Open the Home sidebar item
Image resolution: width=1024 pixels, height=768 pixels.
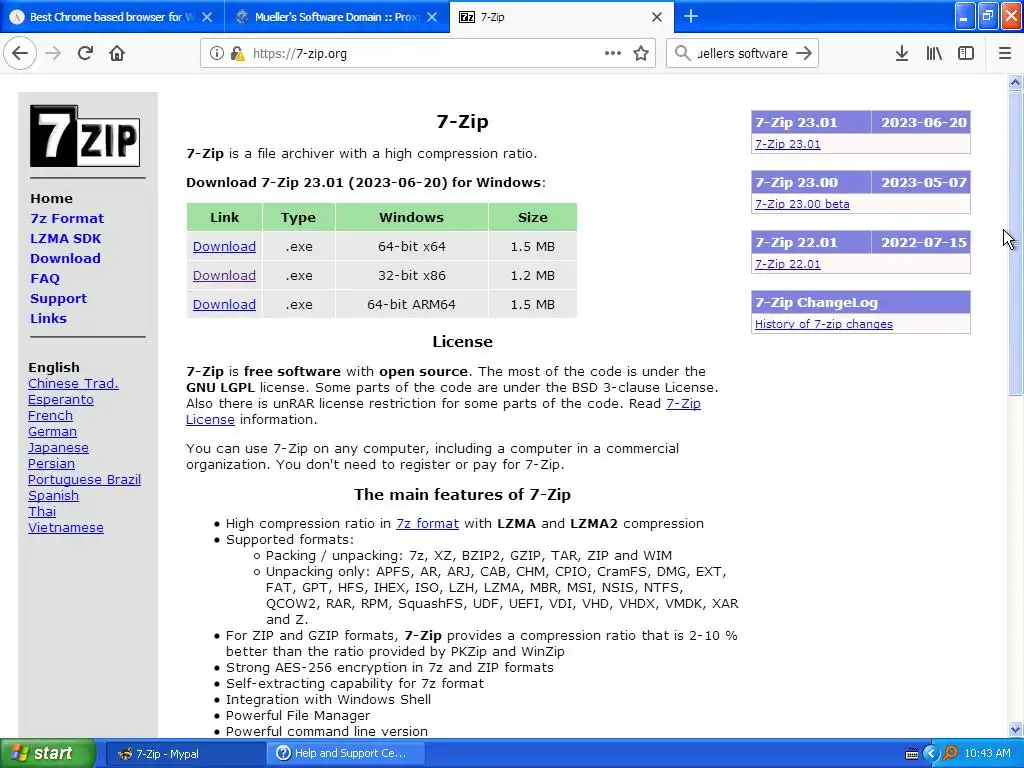tap(52, 199)
